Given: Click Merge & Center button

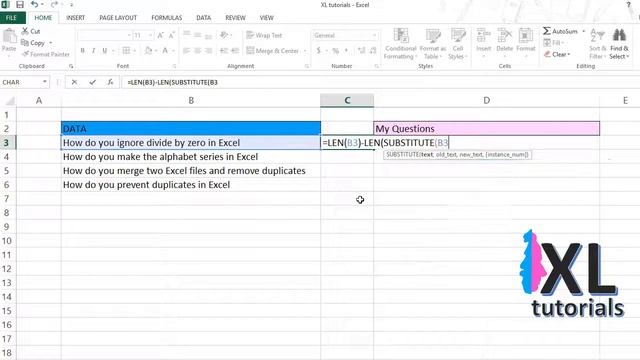Looking at the screenshot, I should coord(272,51).
